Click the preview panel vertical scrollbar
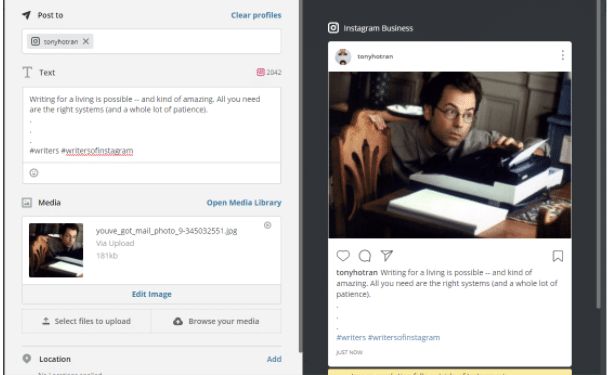The height and width of the screenshot is (375, 609). click(x=600, y=155)
